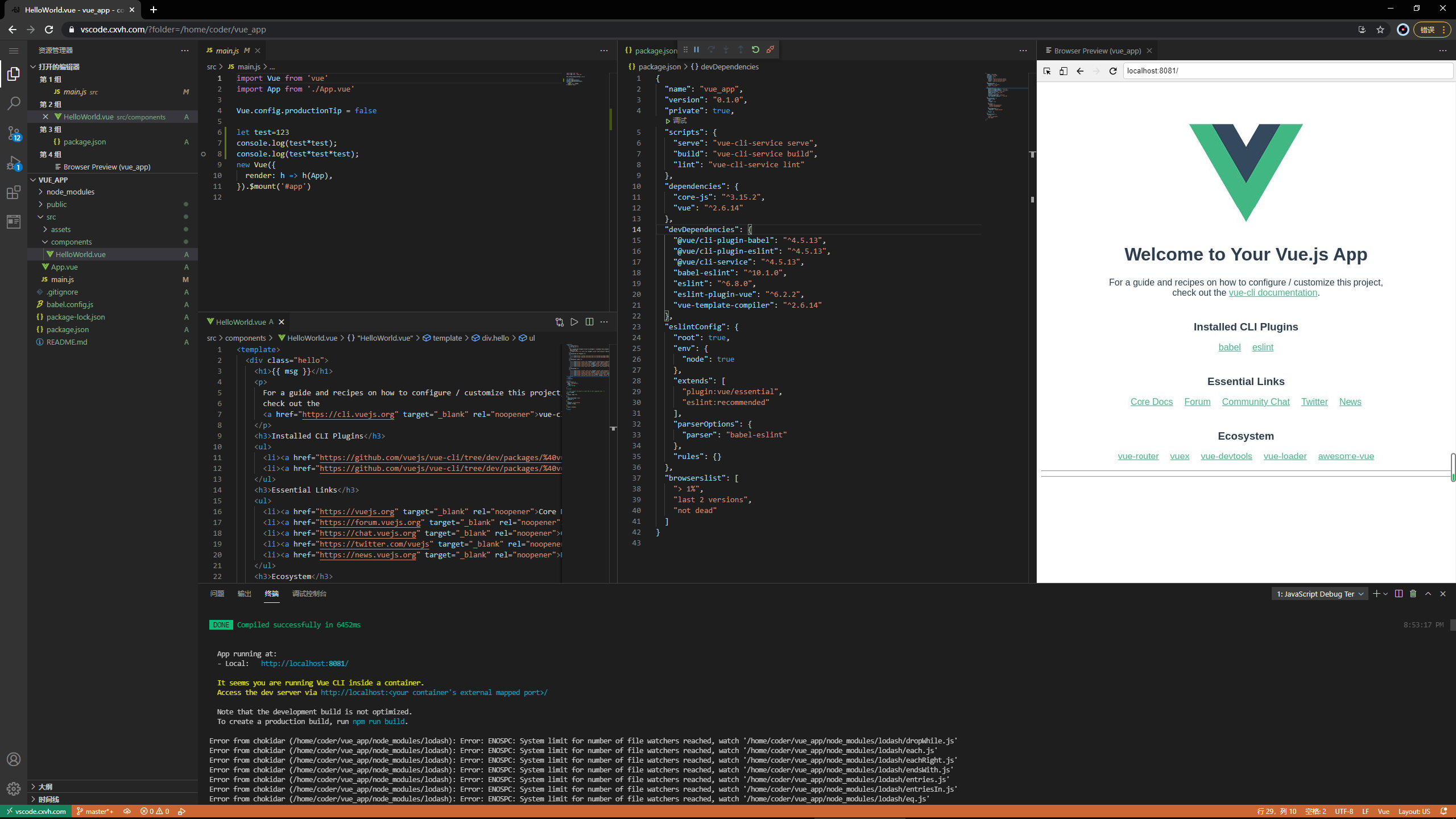
Task: Open the Core Docs link in preview
Action: [1152, 402]
